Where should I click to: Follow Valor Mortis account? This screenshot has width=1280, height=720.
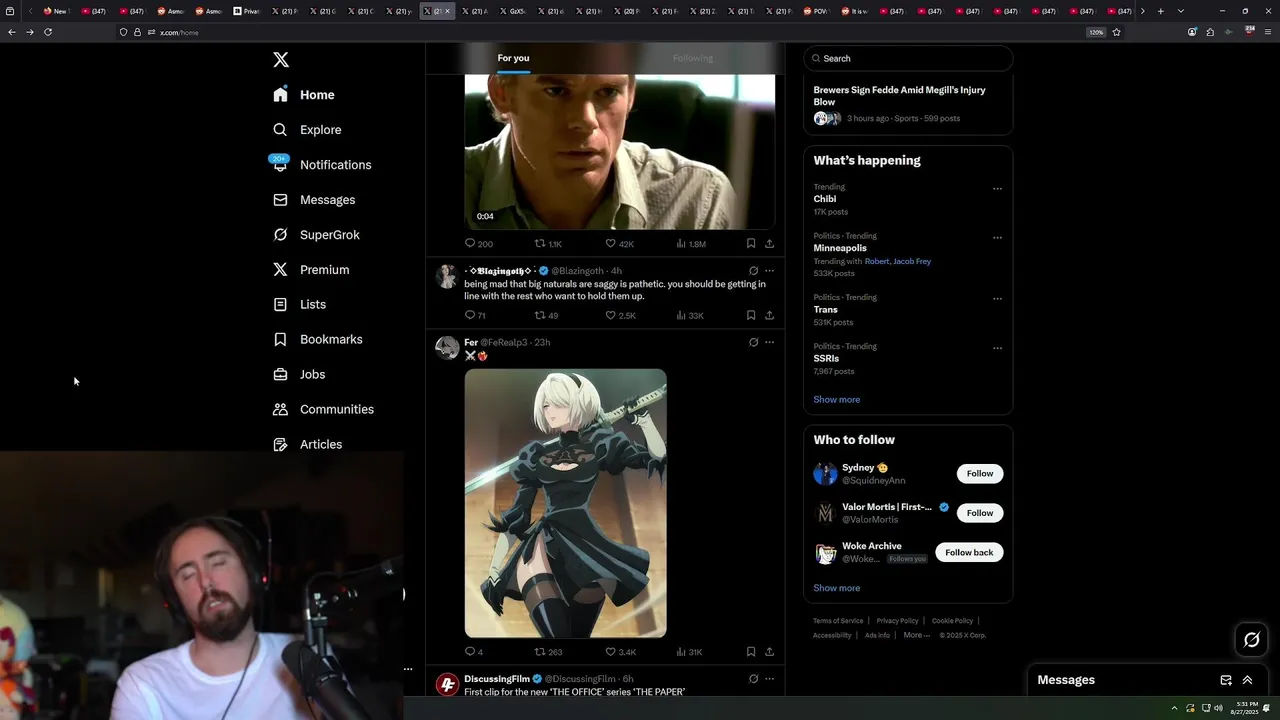coord(980,513)
